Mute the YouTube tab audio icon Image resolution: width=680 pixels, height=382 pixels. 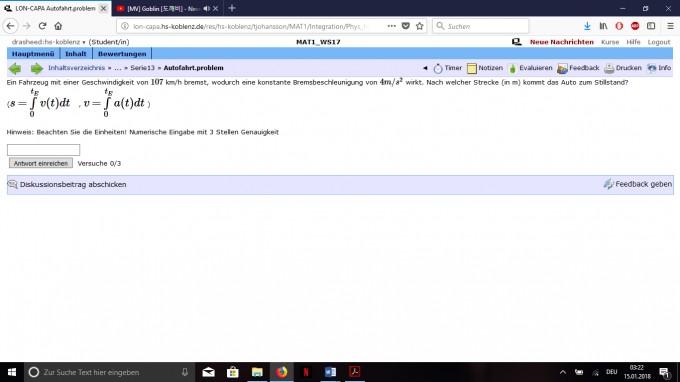(x=206, y=9)
